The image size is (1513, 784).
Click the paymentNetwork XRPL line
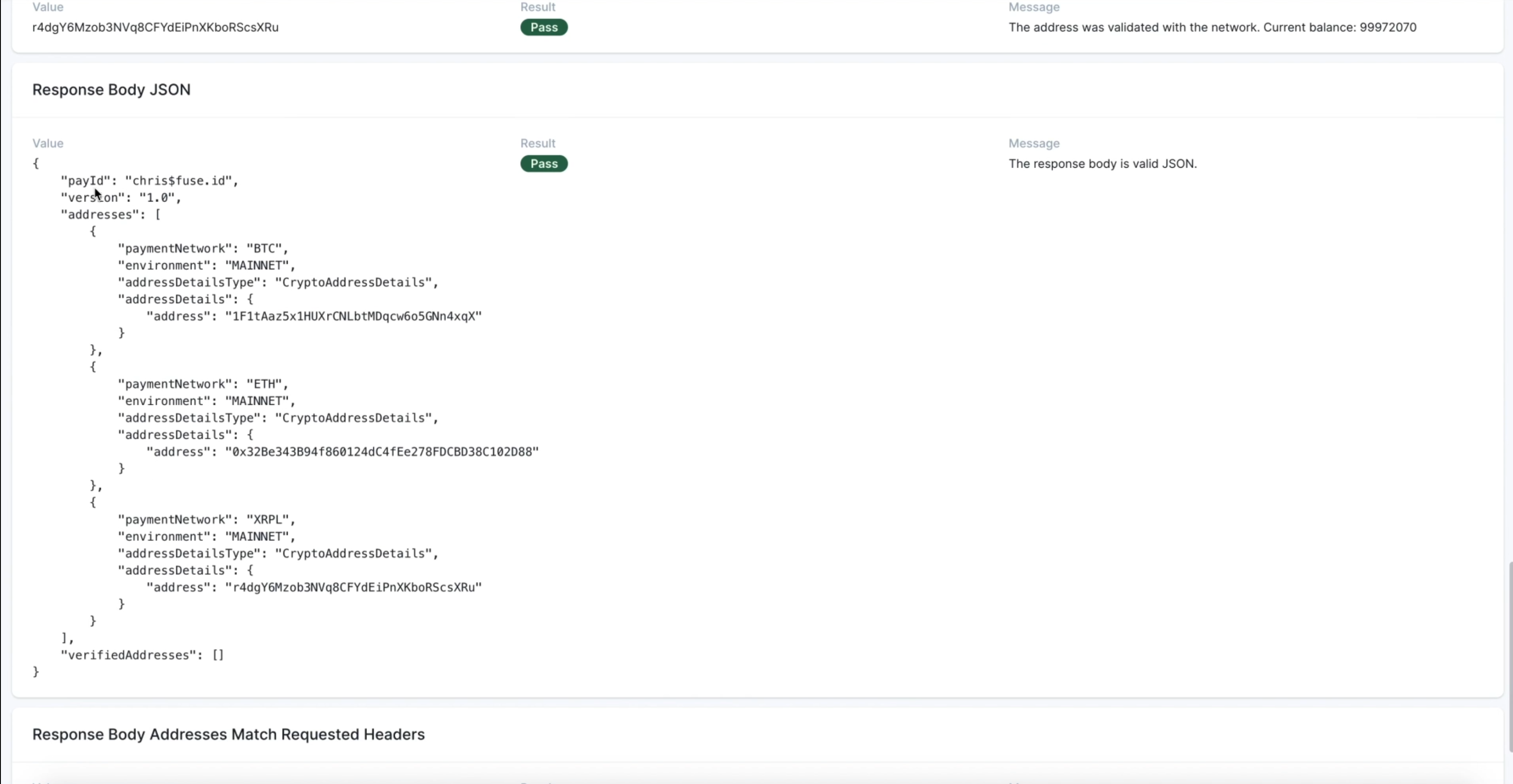click(x=206, y=520)
